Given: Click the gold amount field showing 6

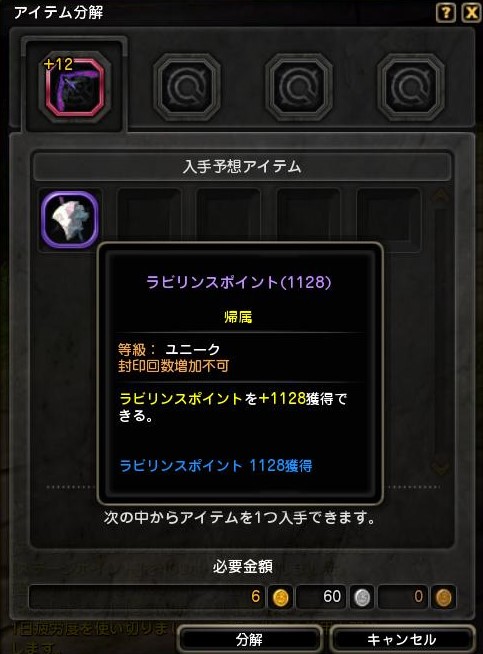Looking at the screenshot, I should [x=146, y=597].
